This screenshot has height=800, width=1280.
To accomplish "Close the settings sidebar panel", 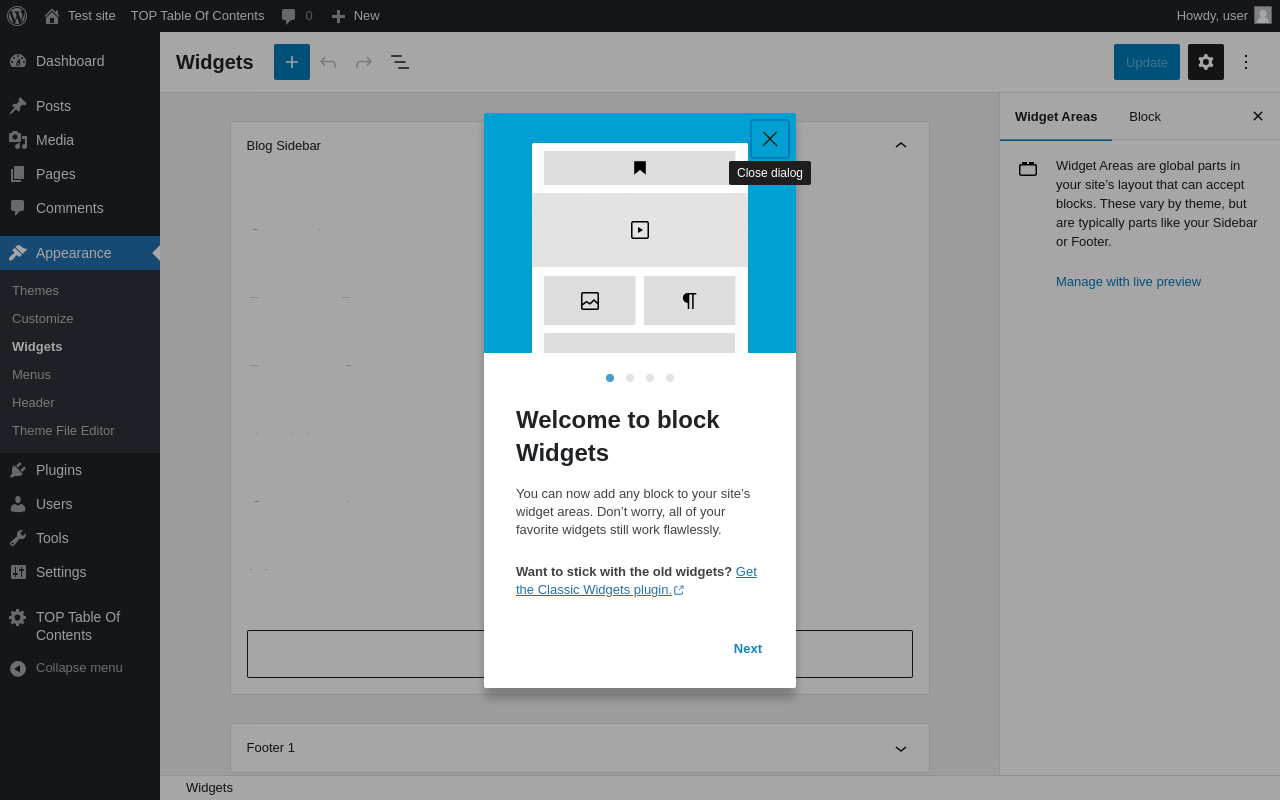I will point(1258,116).
